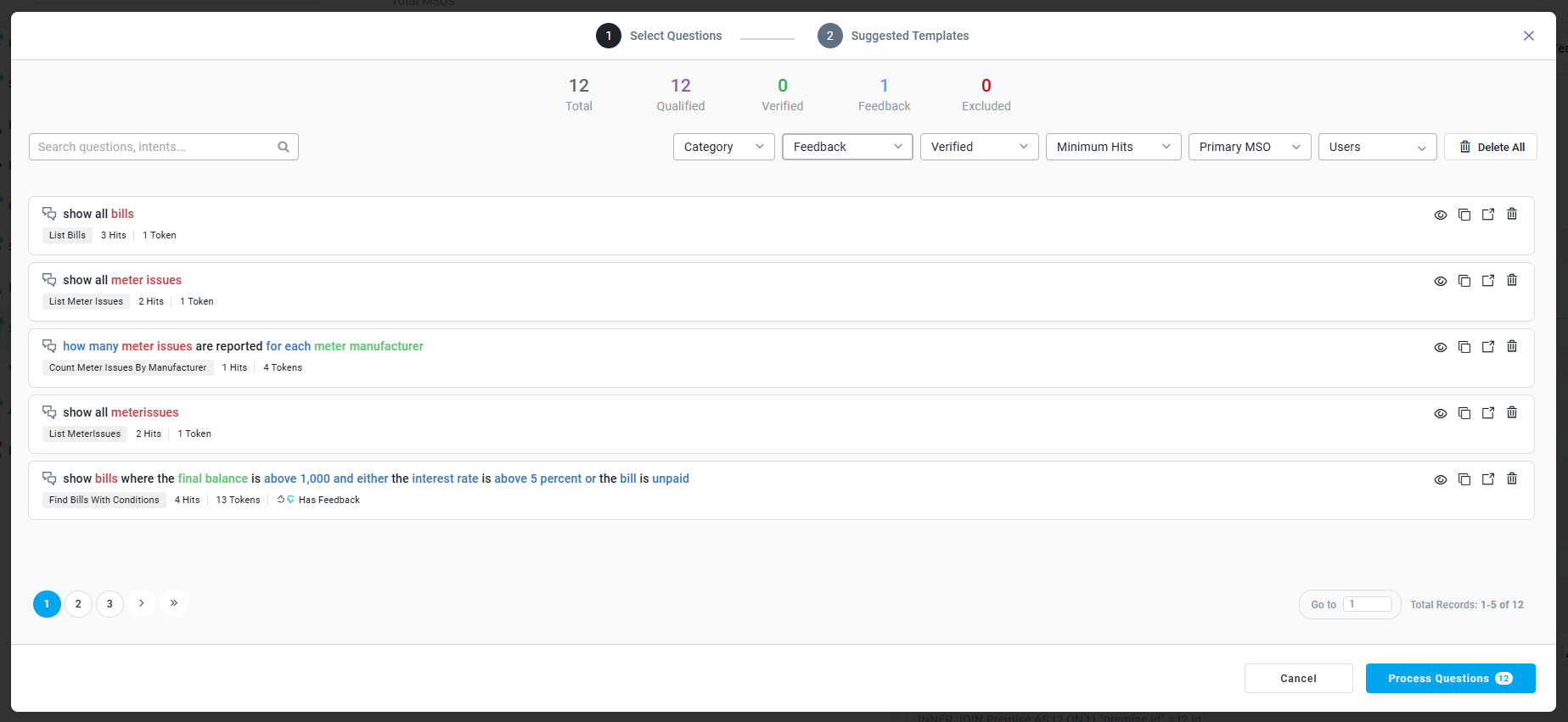Open 'show all bills' in external view
This screenshot has width=1568, height=722.
coord(1488,215)
